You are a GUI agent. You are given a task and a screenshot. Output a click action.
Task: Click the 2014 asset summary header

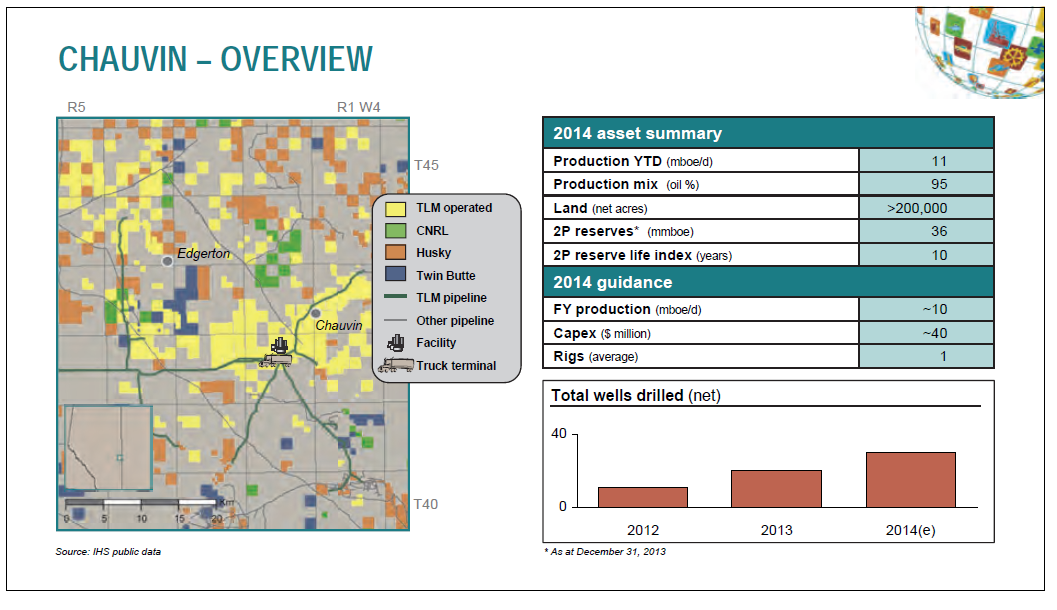pos(768,133)
